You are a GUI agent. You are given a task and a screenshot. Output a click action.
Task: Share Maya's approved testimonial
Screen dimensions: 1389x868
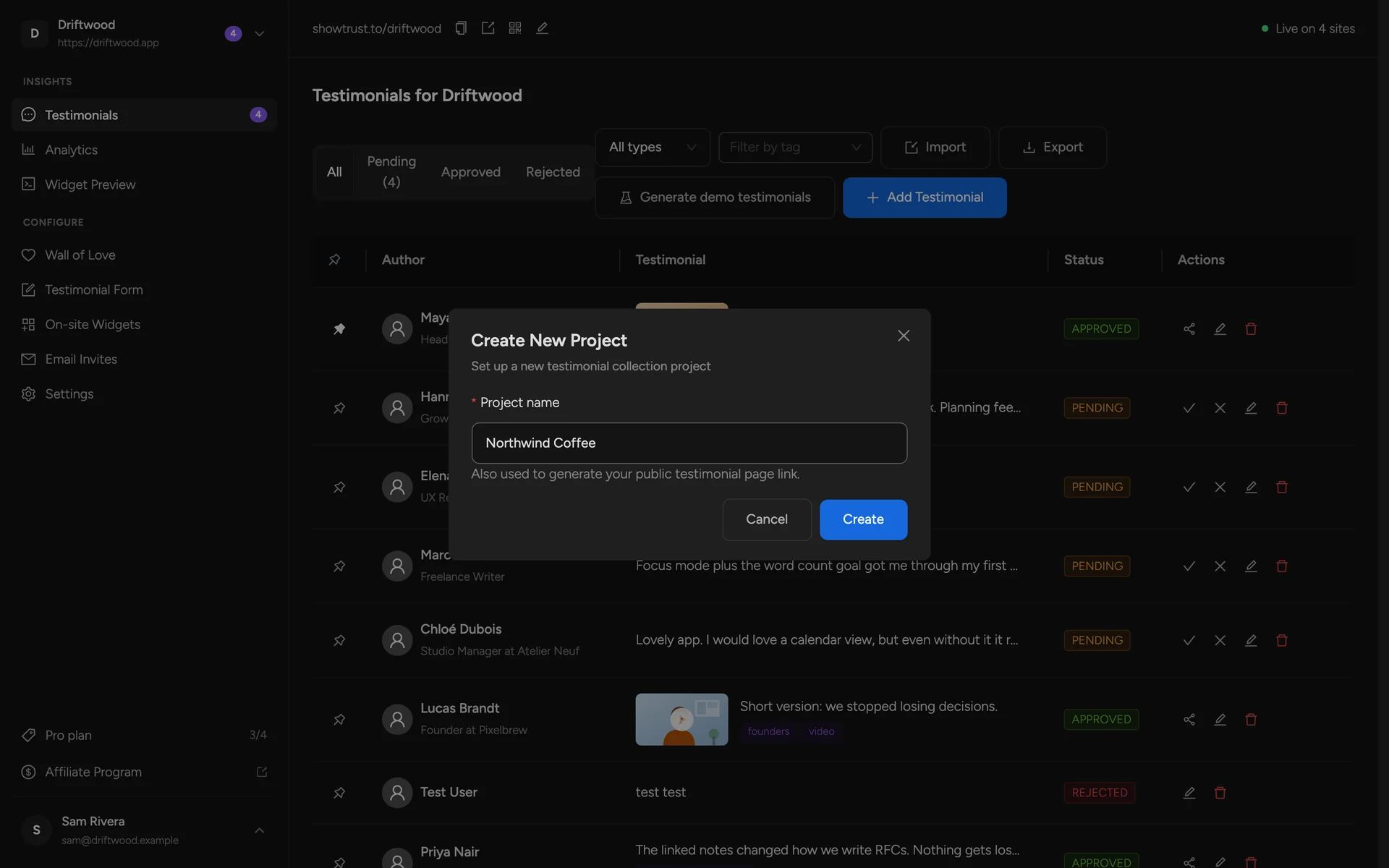click(1189, 329)
